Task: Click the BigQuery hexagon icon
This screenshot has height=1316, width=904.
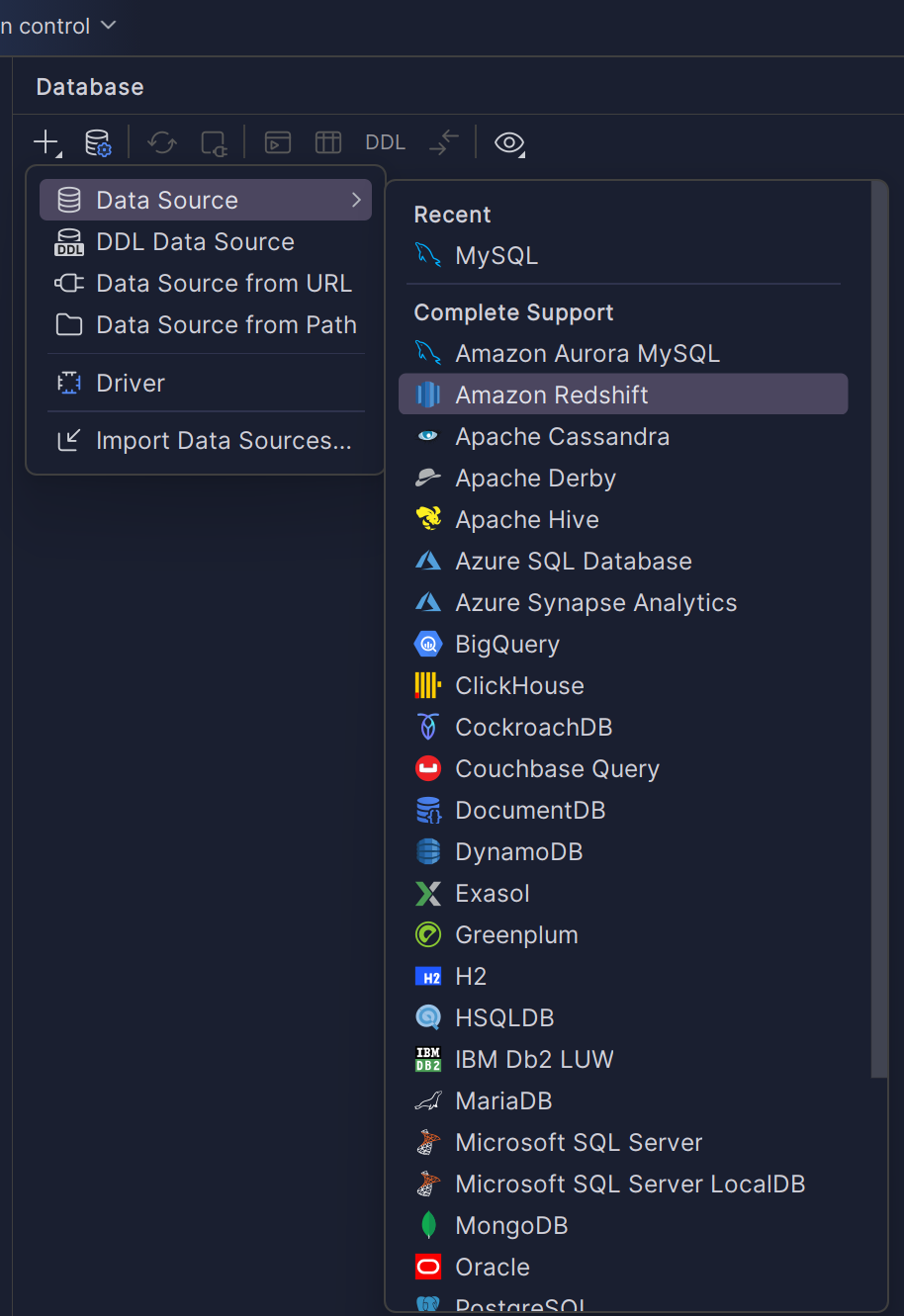Action: (428, 644)
